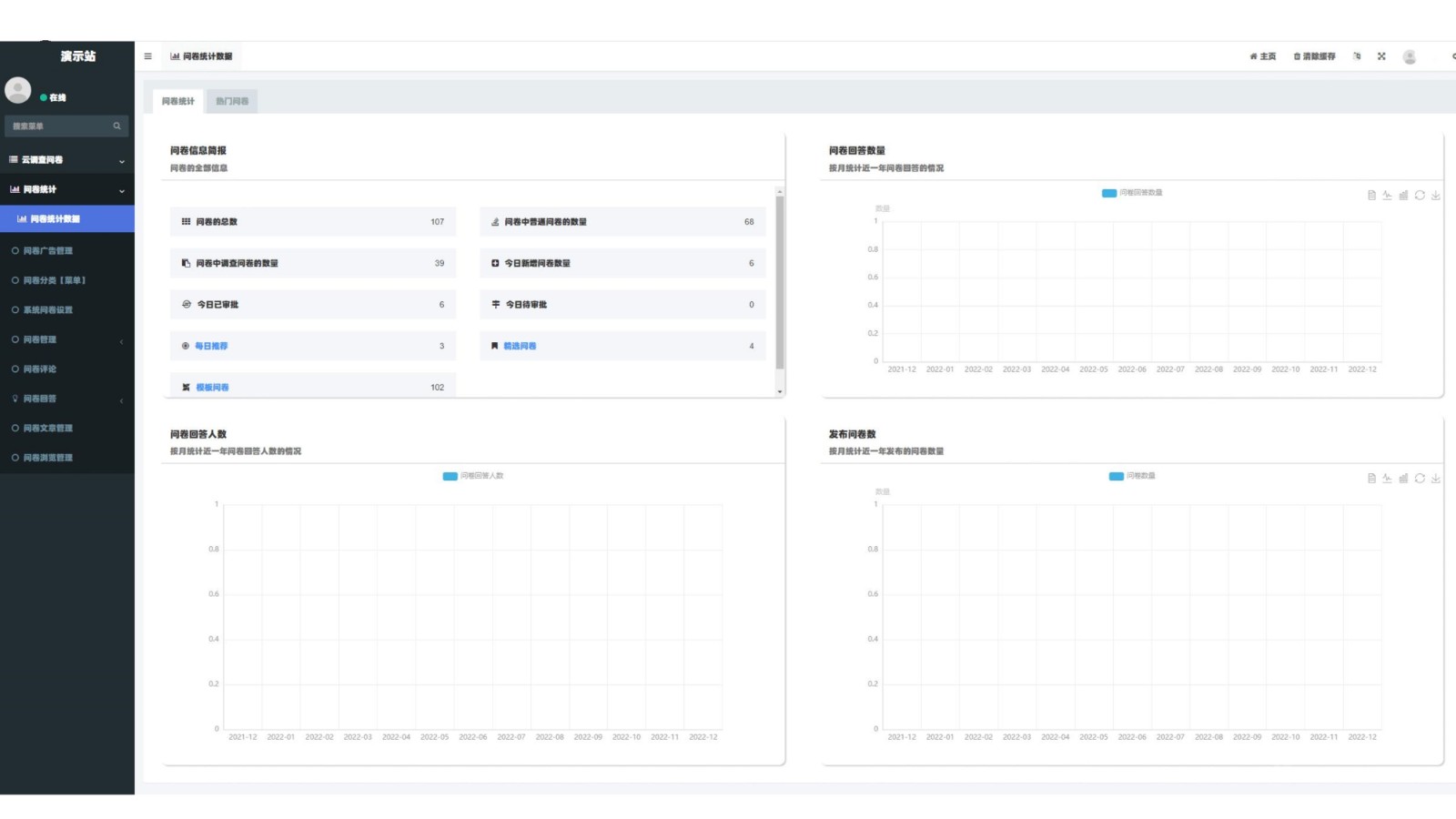The width and height of the screenshot is (1456, 819).
Task: Click grid icon beside 问卷的总数
Action: (186, 222)
